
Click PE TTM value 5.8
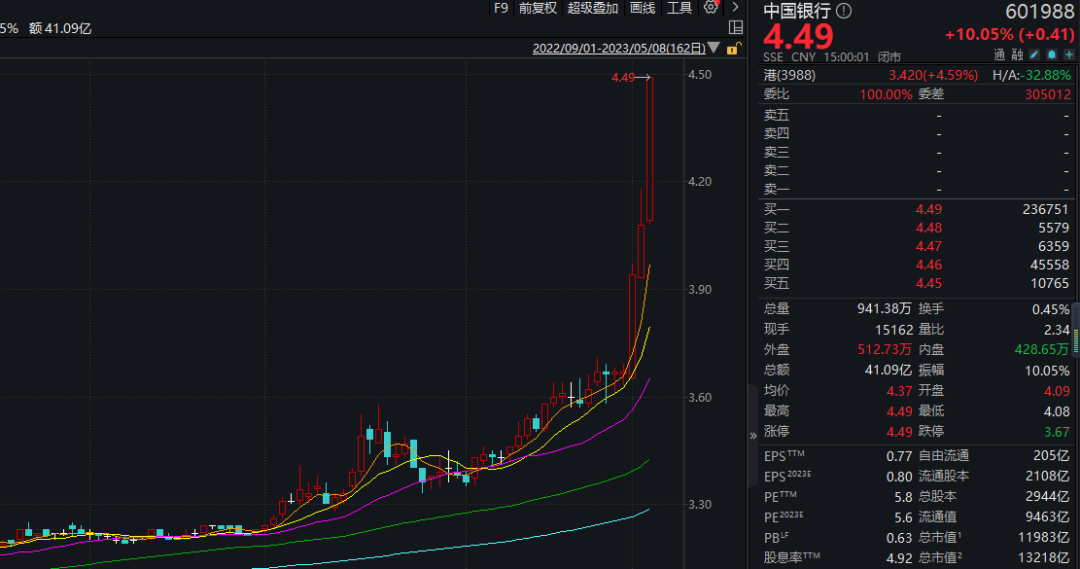click(x=903, y=497)
